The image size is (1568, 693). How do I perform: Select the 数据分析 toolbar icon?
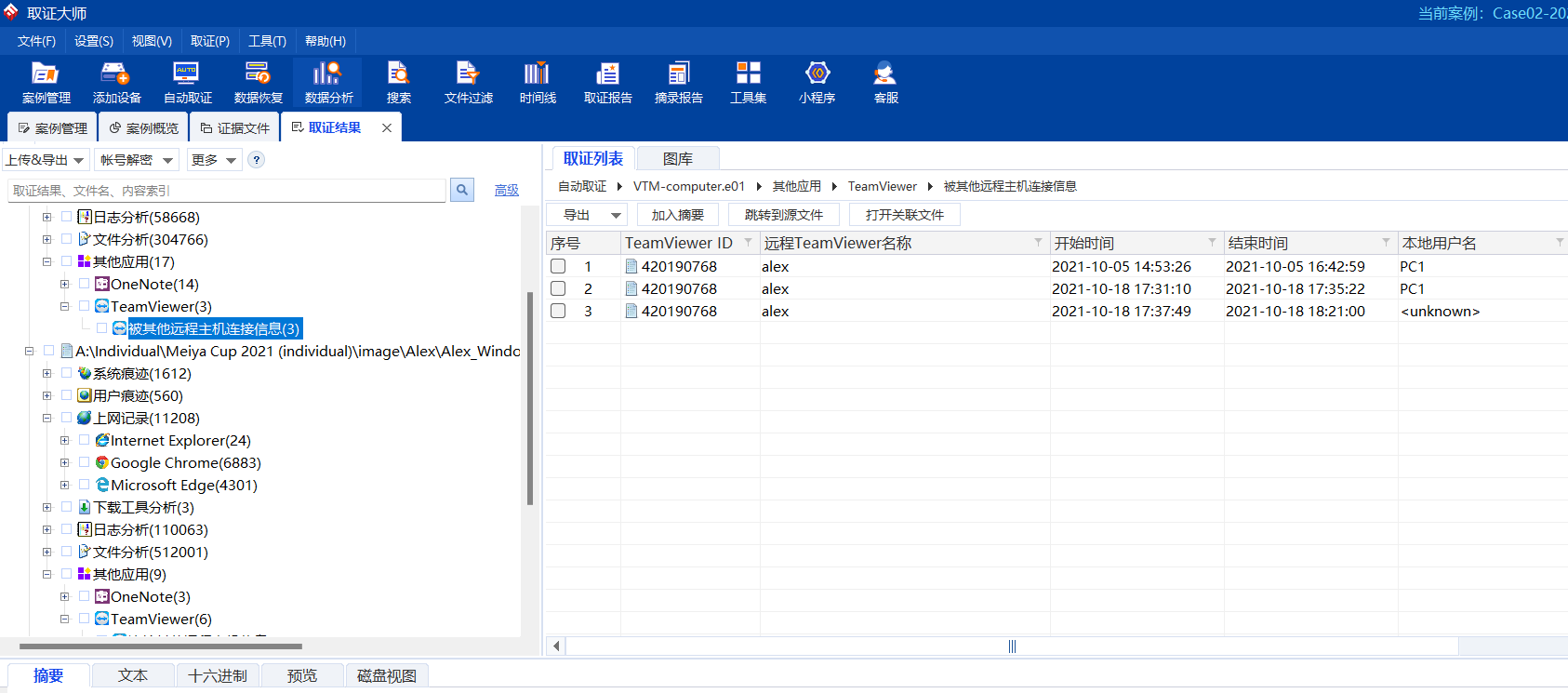(328, 82)
